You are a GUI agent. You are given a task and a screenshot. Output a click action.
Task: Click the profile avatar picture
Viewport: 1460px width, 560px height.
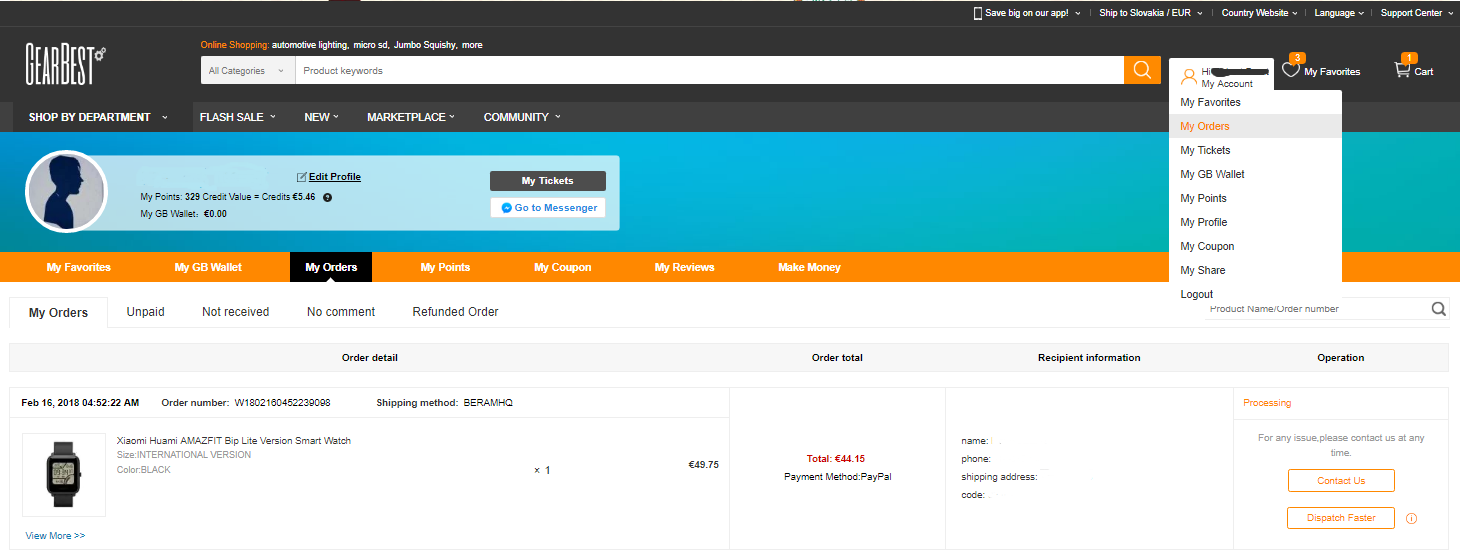tap(67, 192)
